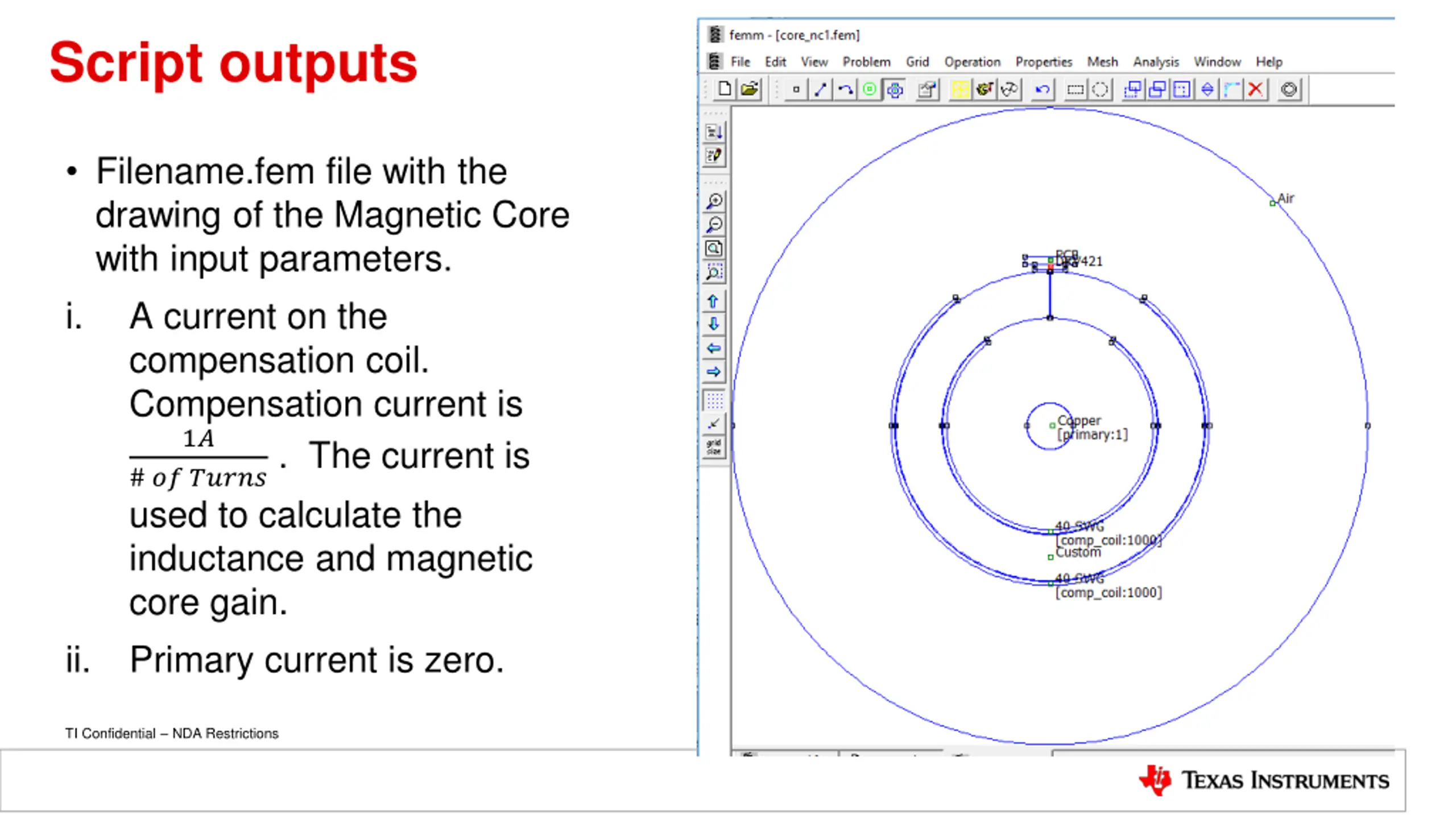Run the yellow mesh generator icon
This screenshot has height=819, width=1456.
coord(960,89)
